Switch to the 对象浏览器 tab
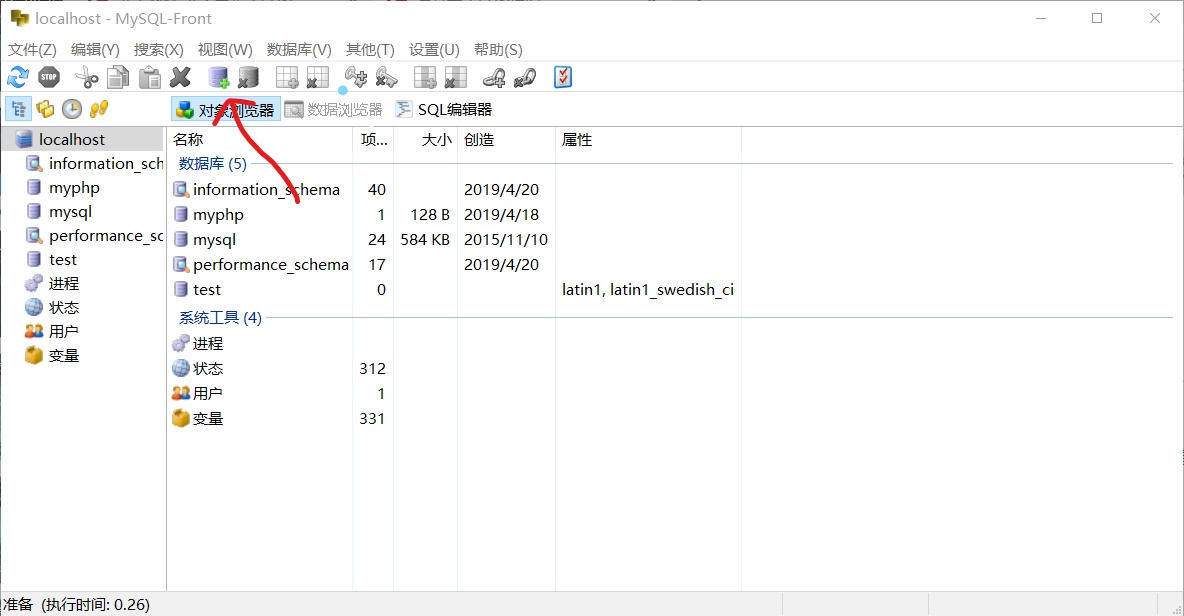 coord(226,110)
